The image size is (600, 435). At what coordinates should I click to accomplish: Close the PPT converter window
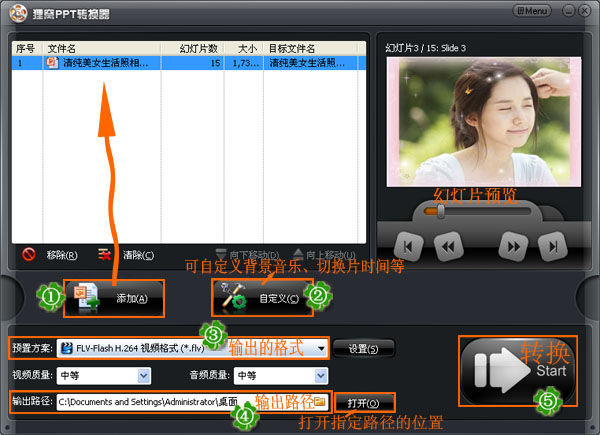point(584,11)
